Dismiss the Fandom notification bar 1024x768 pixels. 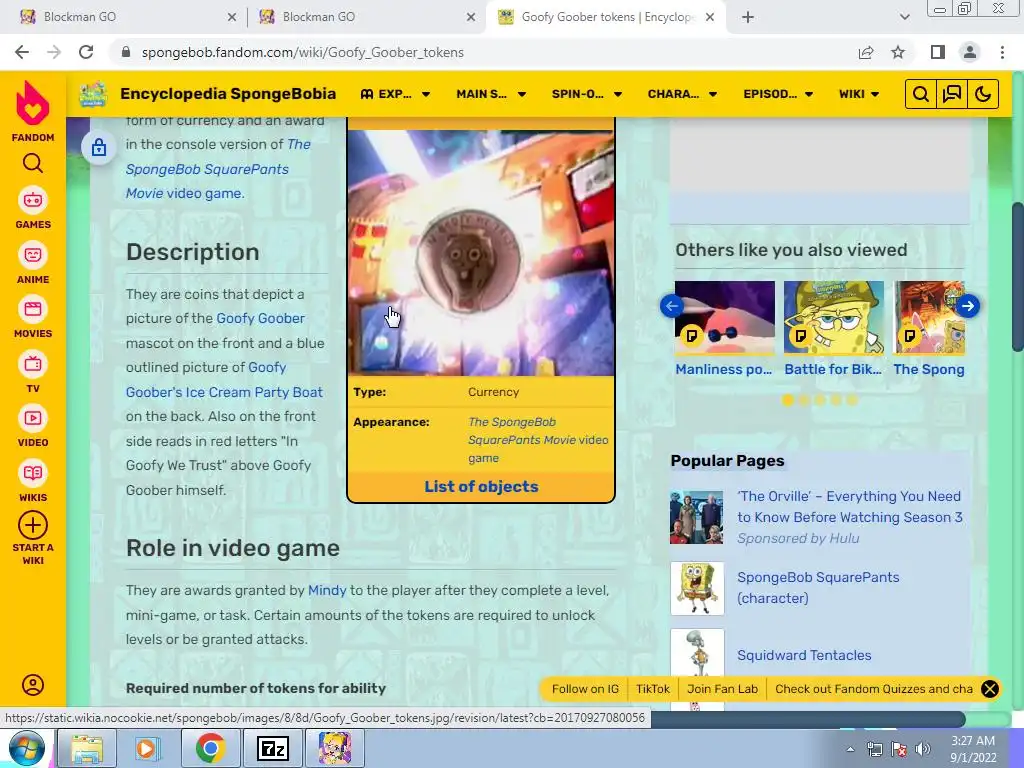990,689
